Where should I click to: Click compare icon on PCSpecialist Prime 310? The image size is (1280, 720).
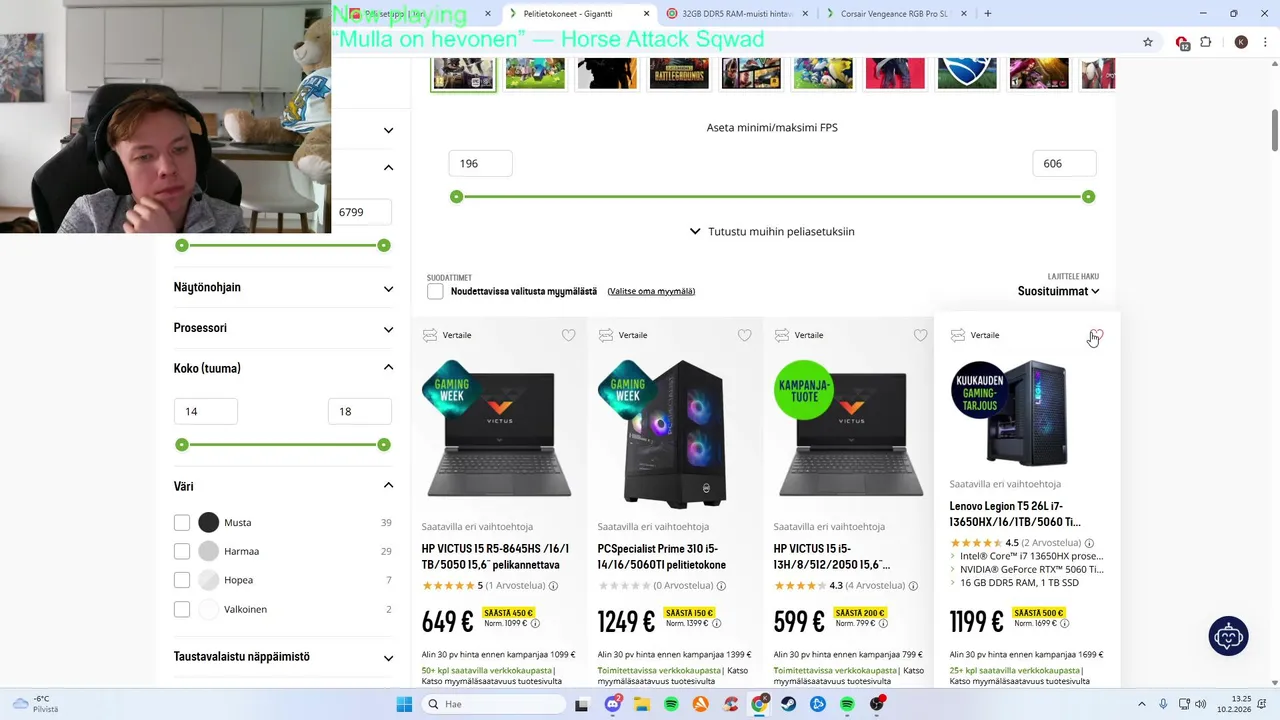point(606,335)
